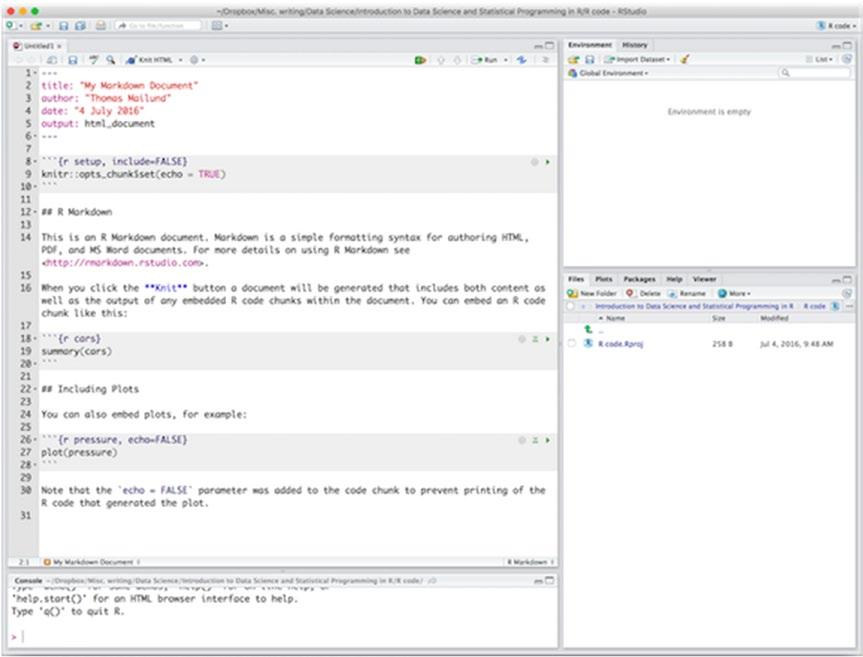This screenshot has height=657, width=863.
Task: Show document in new window icon
Action: click(x=52, y=60)
